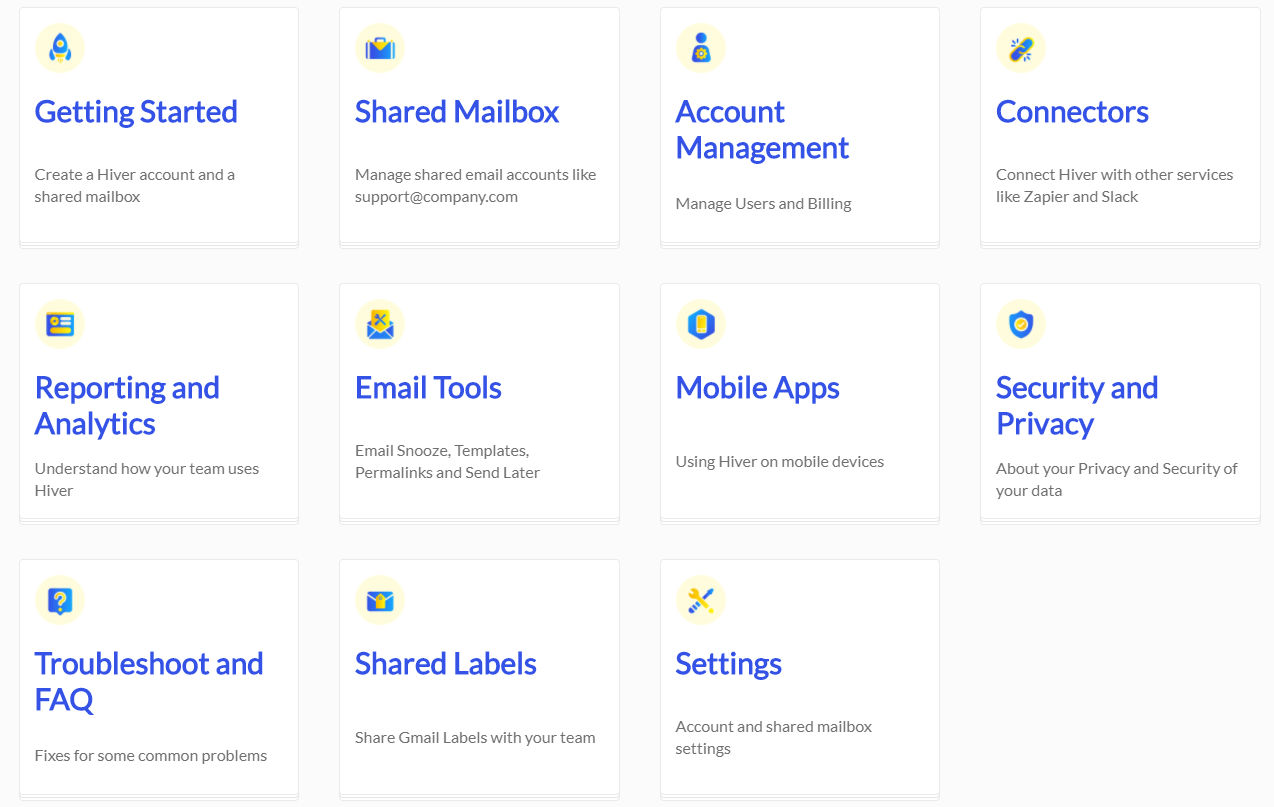Click 'About your Privacy and Security of your data' text
This screenshot has height=807, width=1274.
(1117, 479)
